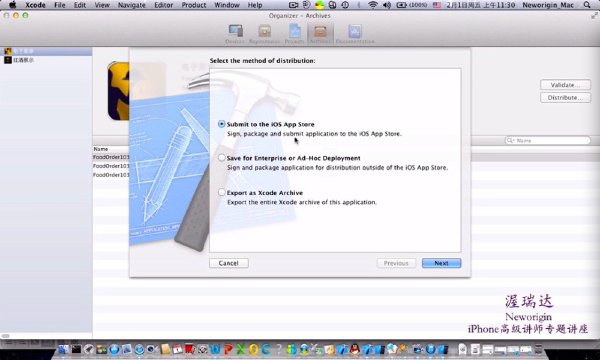The image size is (600, 360).
Task: Click the Neworigin_Mac user name in menu bar
Action: point(548,5)
